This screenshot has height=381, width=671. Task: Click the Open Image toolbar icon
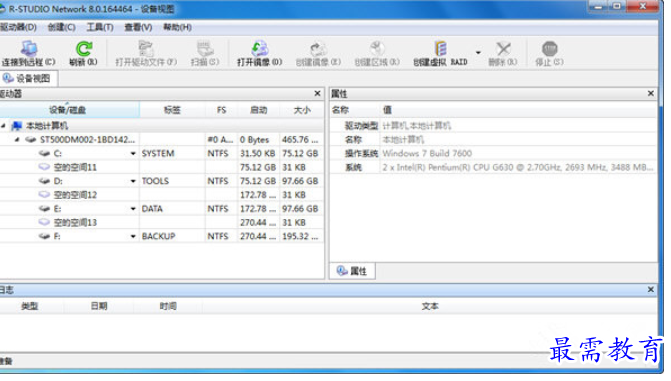point(260,49)
